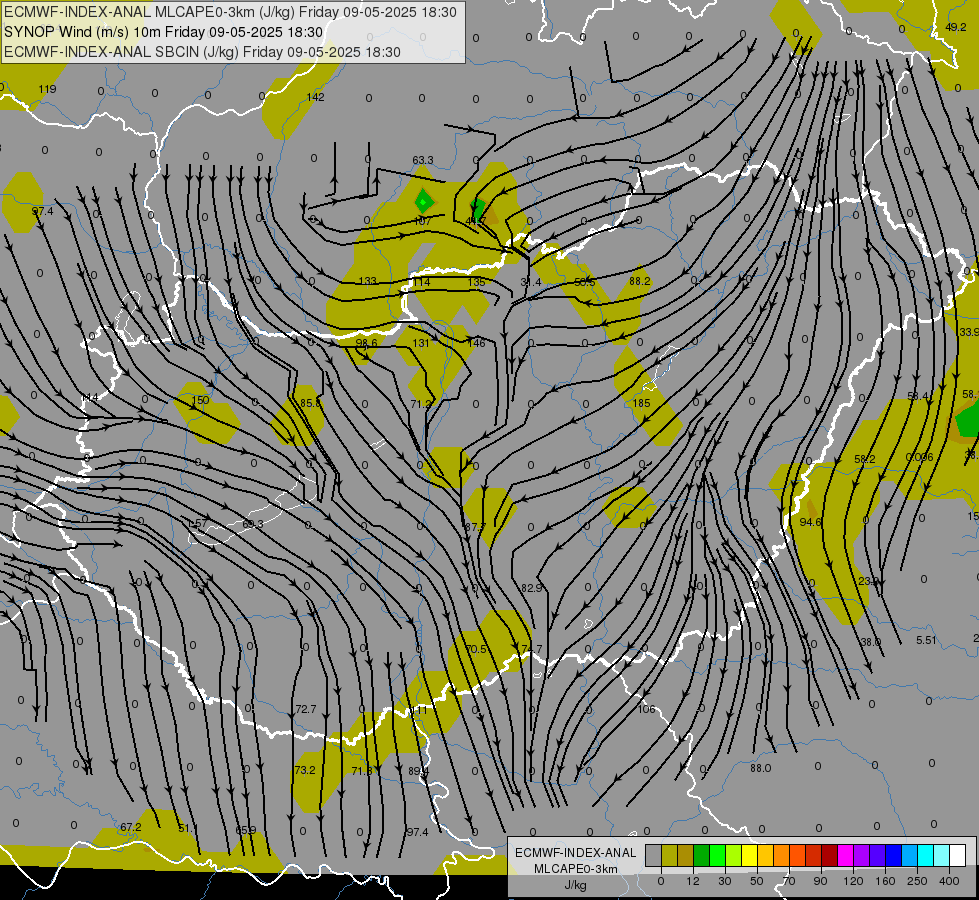Select the magenta swatch in the legend

pos(845,855)
